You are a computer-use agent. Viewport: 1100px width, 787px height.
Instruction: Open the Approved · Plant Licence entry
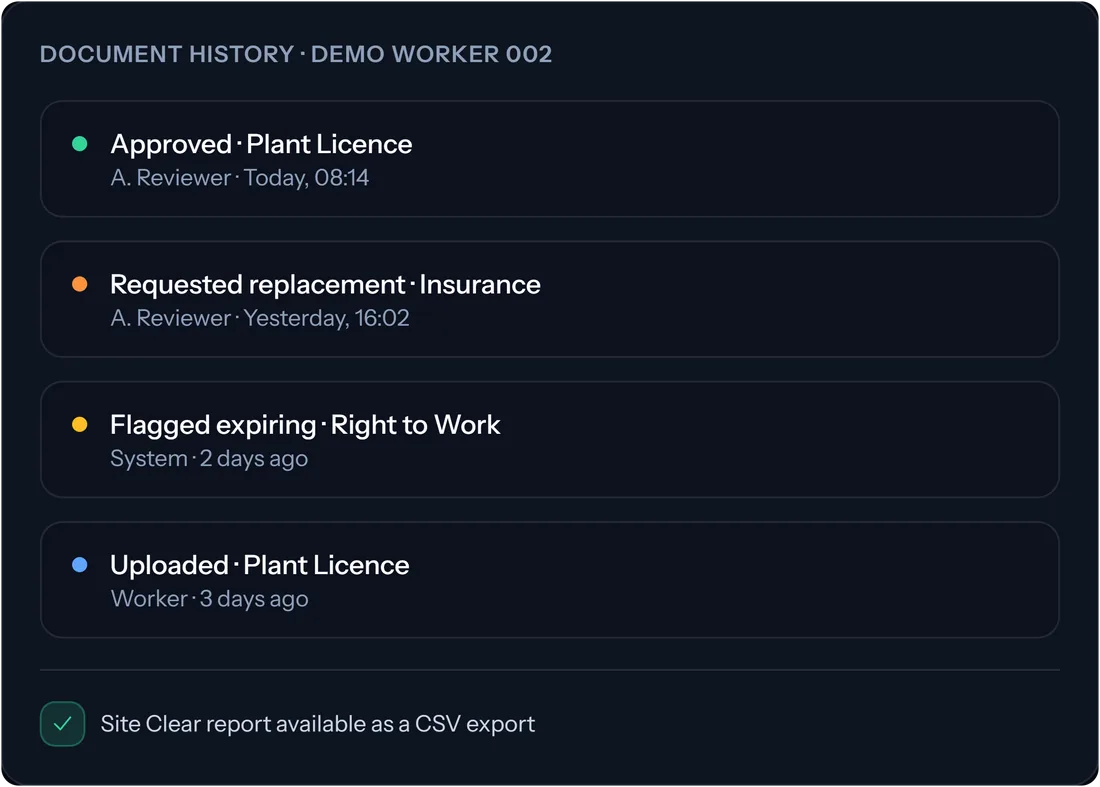pyautogui.click(x=549, y=159)
